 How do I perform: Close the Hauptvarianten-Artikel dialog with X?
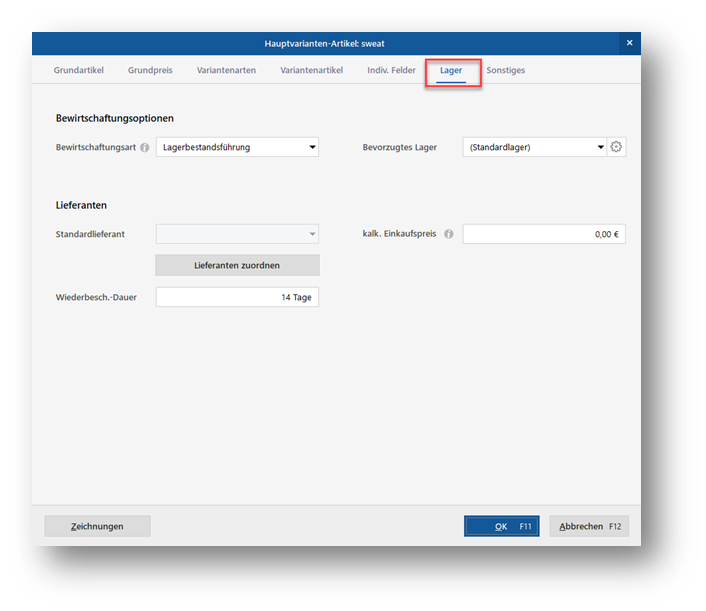(629, 43)
